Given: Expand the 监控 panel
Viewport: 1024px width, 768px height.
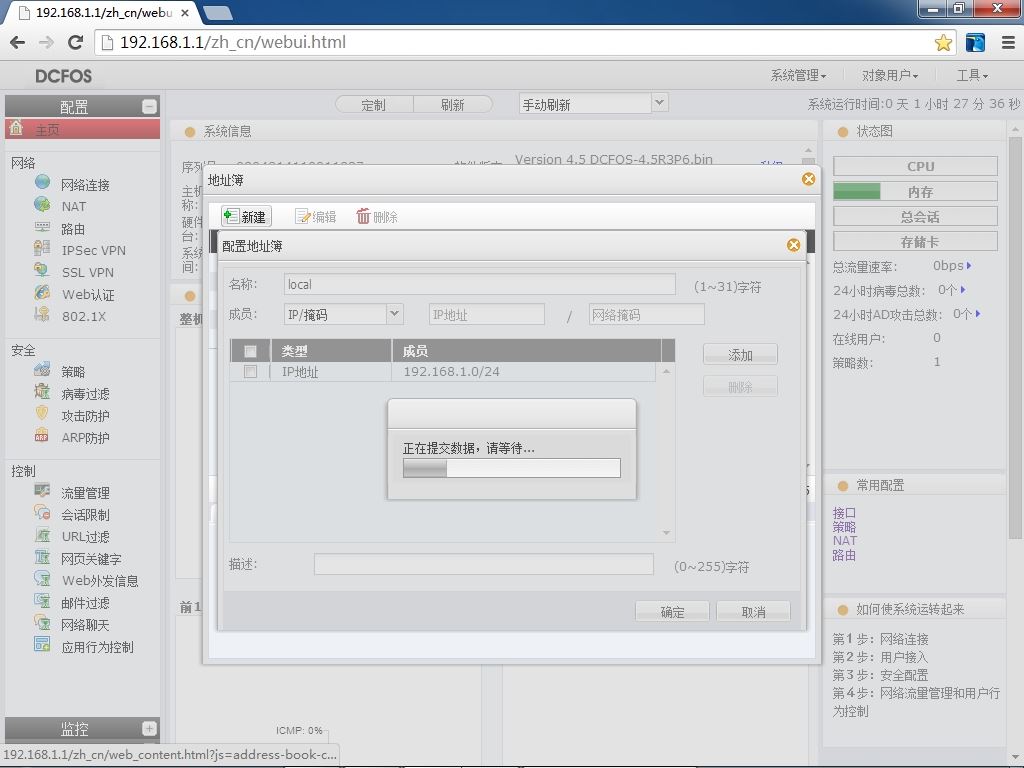Looking at the screenshot, I should pos(149,728).
